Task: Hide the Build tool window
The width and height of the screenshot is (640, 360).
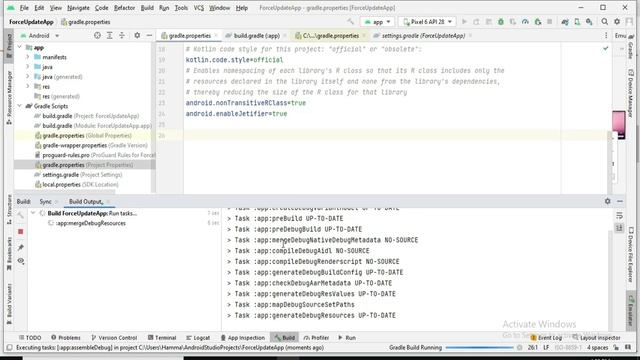Action: coord(620,201)
